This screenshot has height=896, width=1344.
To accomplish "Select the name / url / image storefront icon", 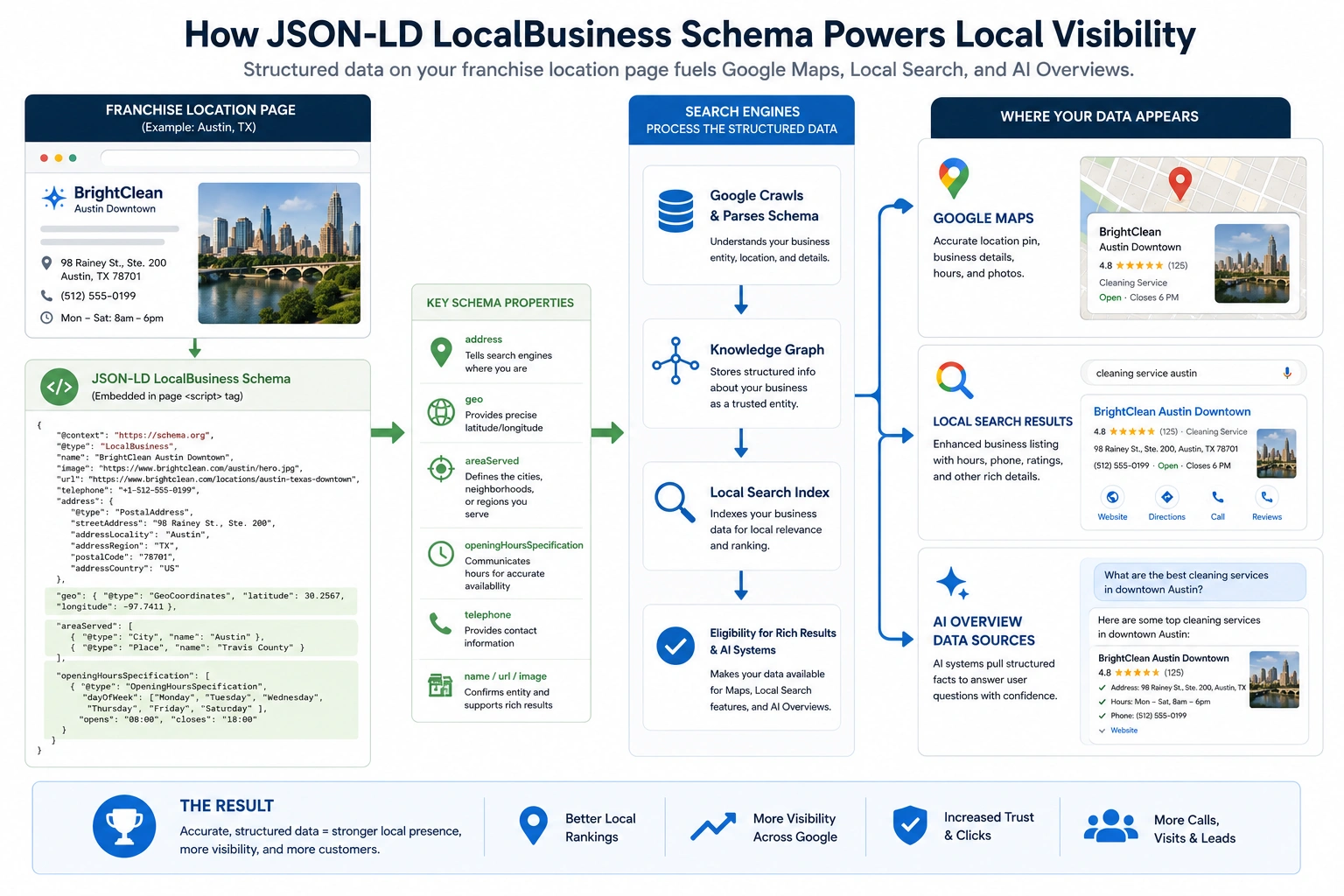I will pyautogui.click(x=440, y=685).
